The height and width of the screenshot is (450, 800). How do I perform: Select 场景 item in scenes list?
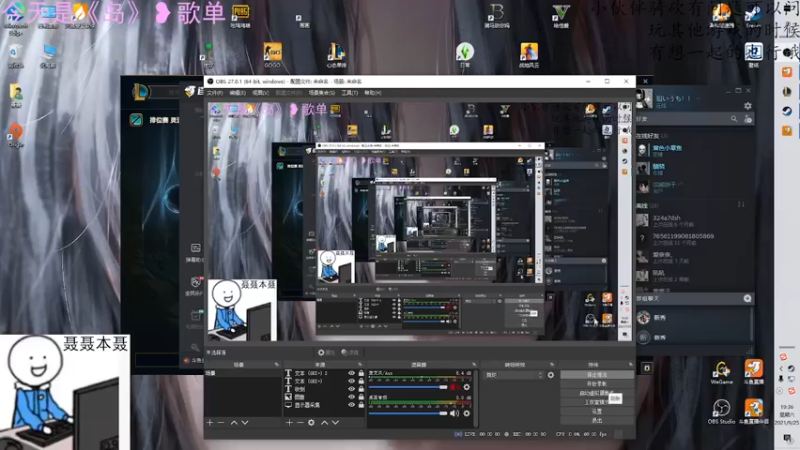[x=242, y=373]
